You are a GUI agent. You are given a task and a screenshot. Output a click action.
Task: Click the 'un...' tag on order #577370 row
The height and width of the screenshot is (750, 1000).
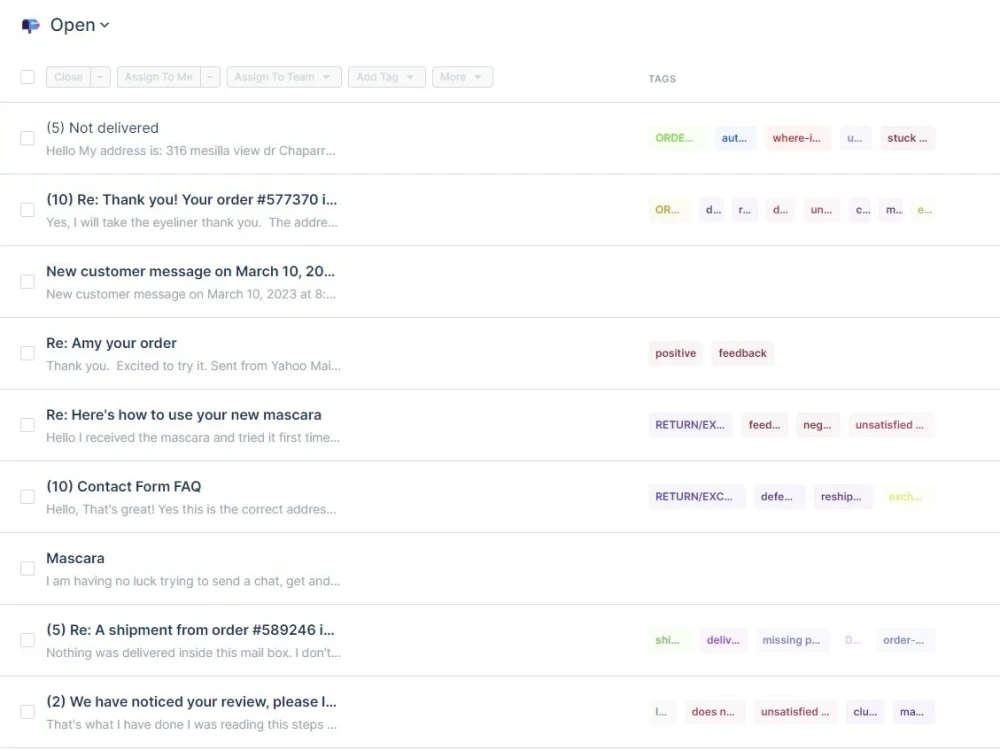point(821,210)
